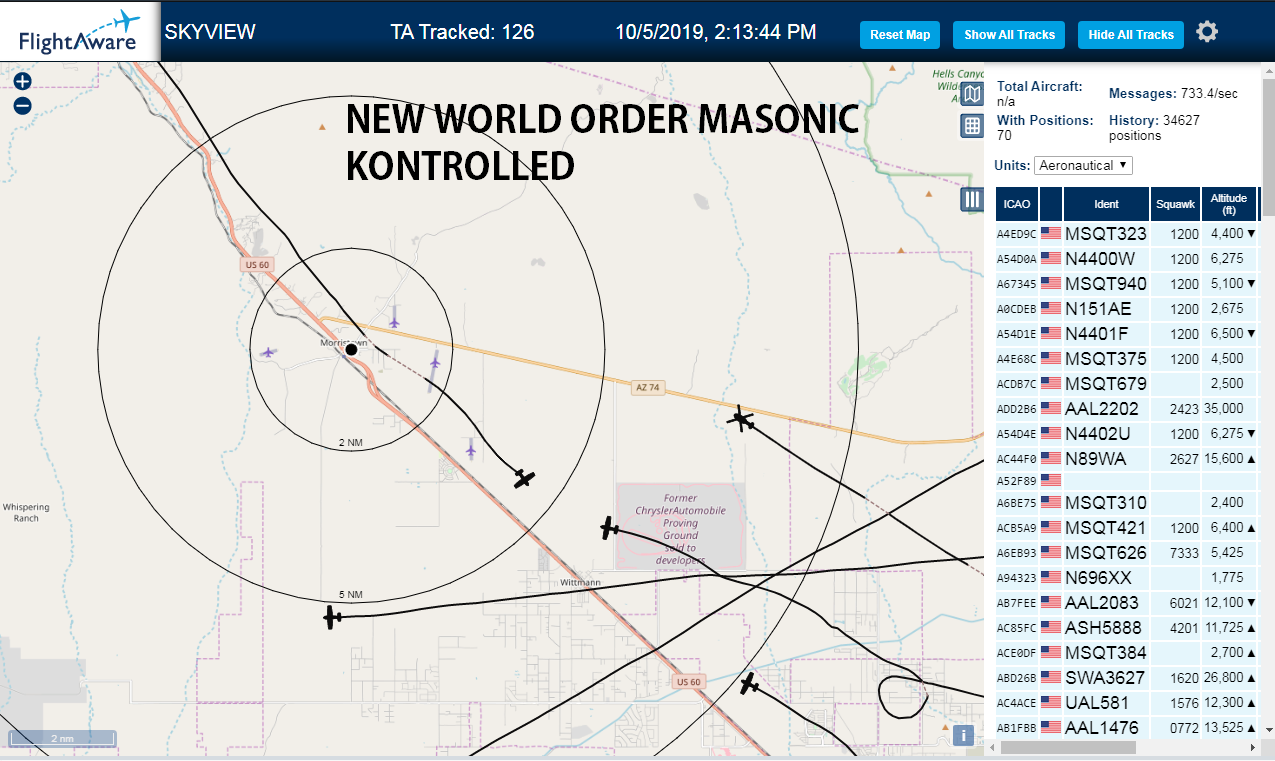Select N151AE aircraft row
This screenshot has height=761, width=1275.
coord(1126,308)
